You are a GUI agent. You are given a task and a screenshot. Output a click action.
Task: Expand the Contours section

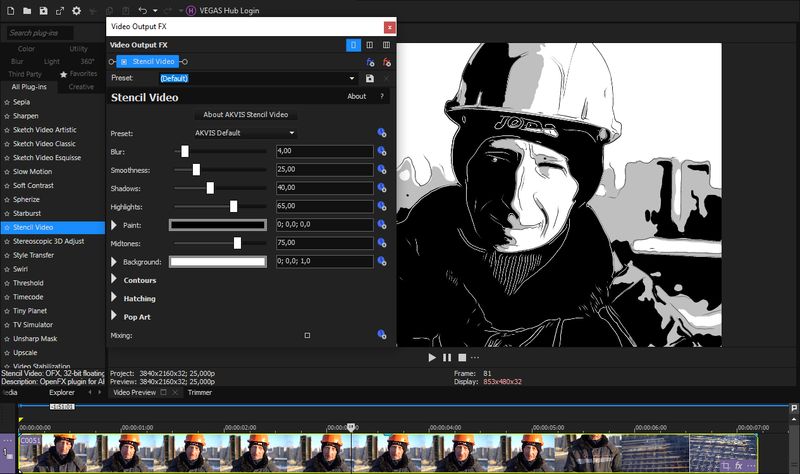(114, 279)
